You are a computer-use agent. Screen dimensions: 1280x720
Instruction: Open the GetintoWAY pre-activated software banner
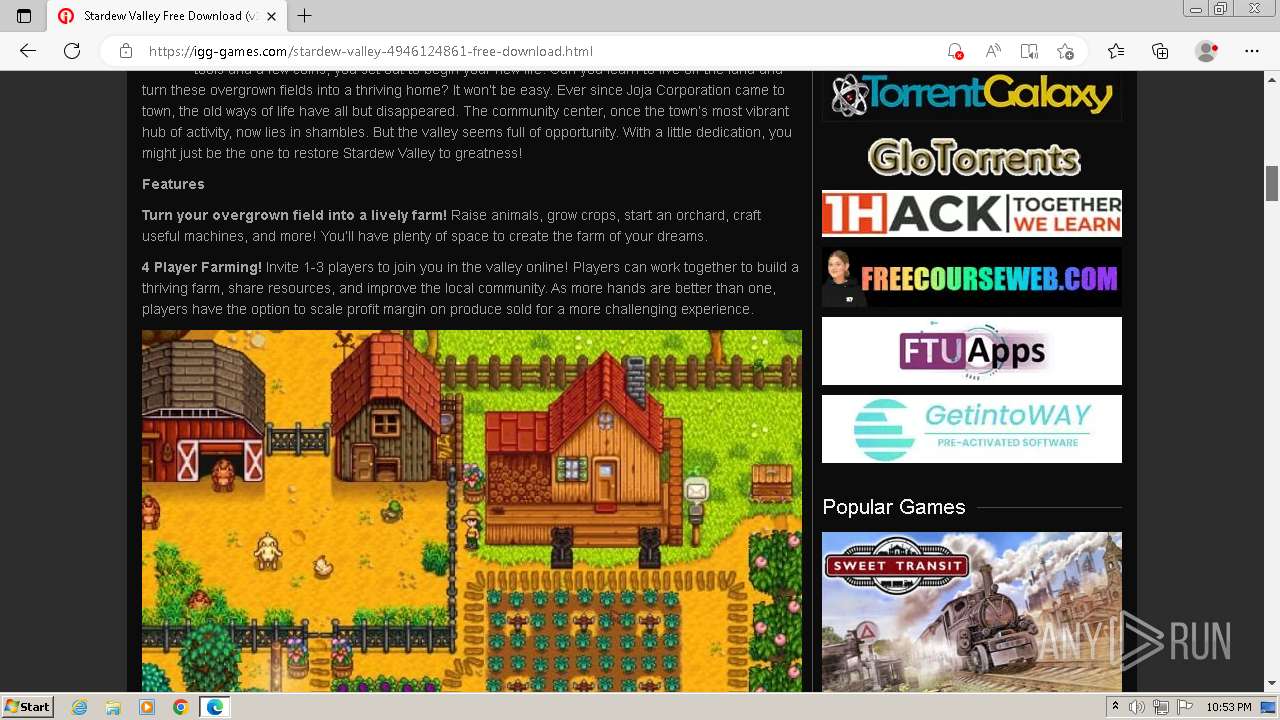pyautogui.click(x=972, y=429)
